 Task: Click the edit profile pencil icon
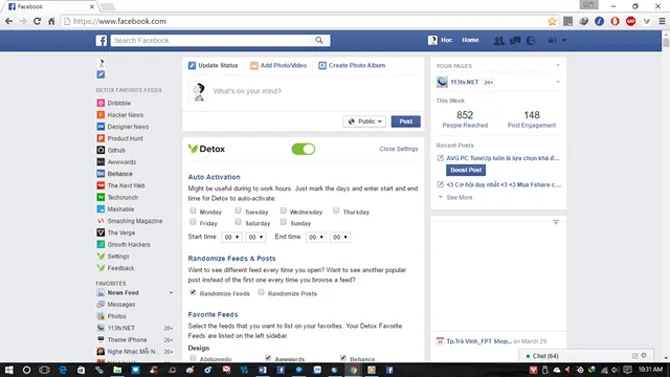point(101,74)
